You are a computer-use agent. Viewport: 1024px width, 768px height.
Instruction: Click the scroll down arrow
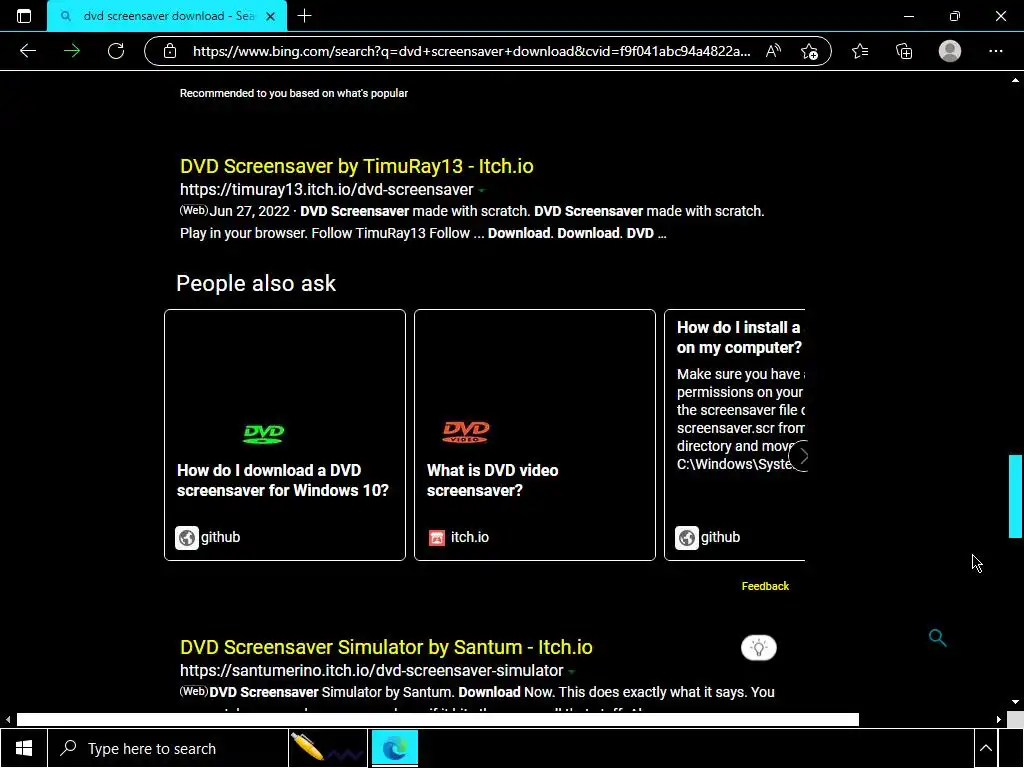1015,702
